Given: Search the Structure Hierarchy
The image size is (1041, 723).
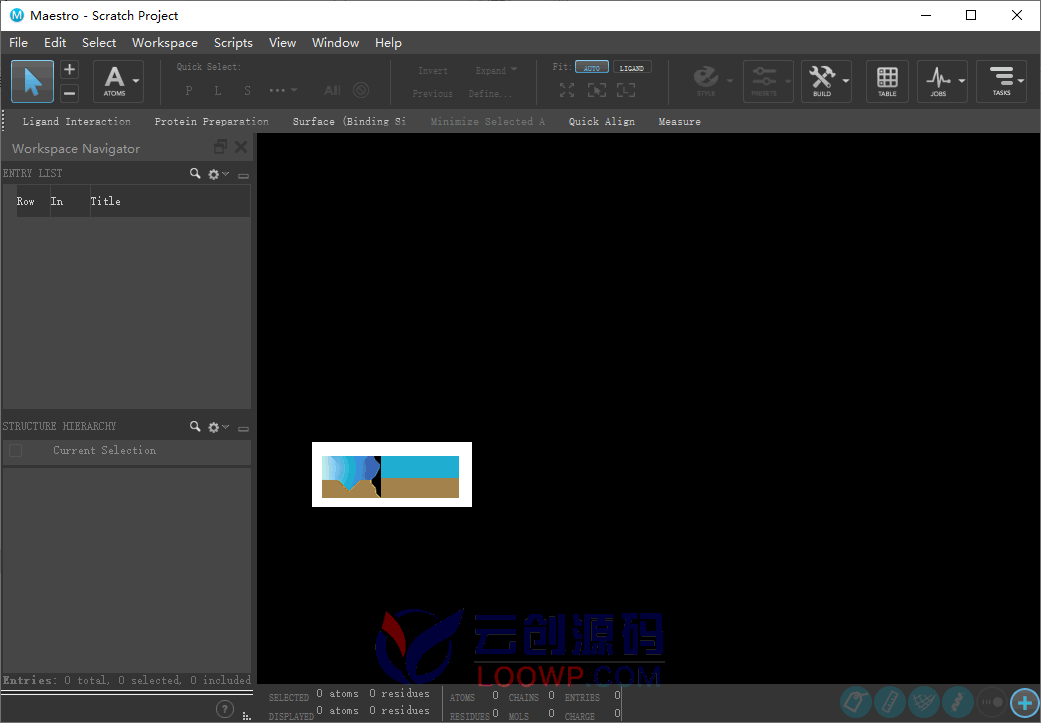Looking at the screenshot, I should pos(195,426).
